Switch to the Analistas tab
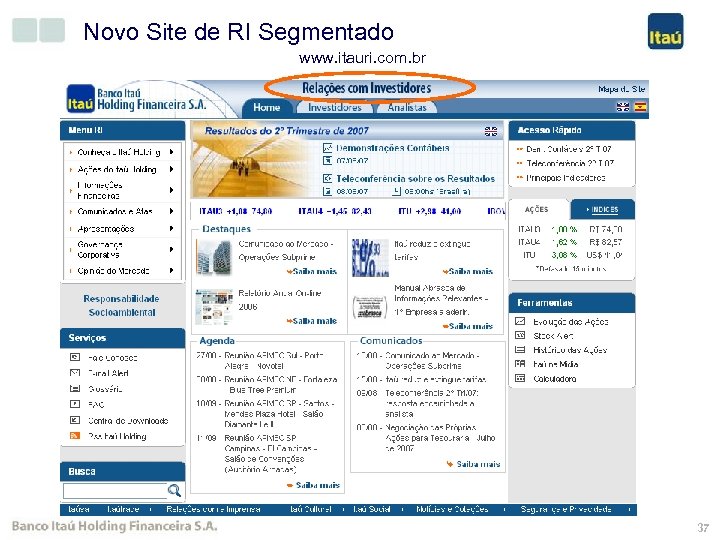Screen dimensions: 720x540 coord(407,107)
